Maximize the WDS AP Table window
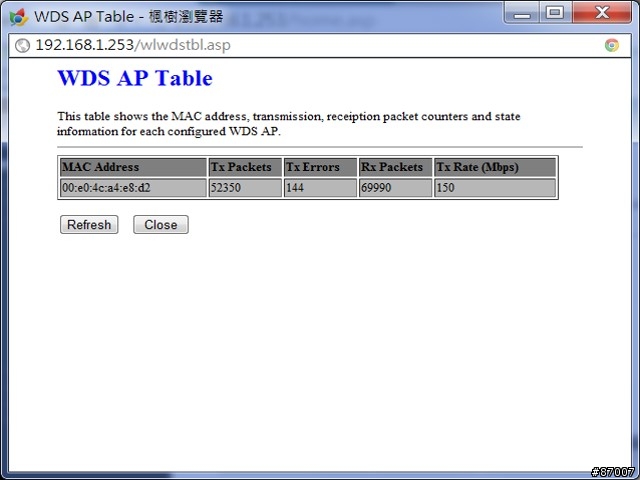This screenshot has width=640, height=480. pos(555,12)
